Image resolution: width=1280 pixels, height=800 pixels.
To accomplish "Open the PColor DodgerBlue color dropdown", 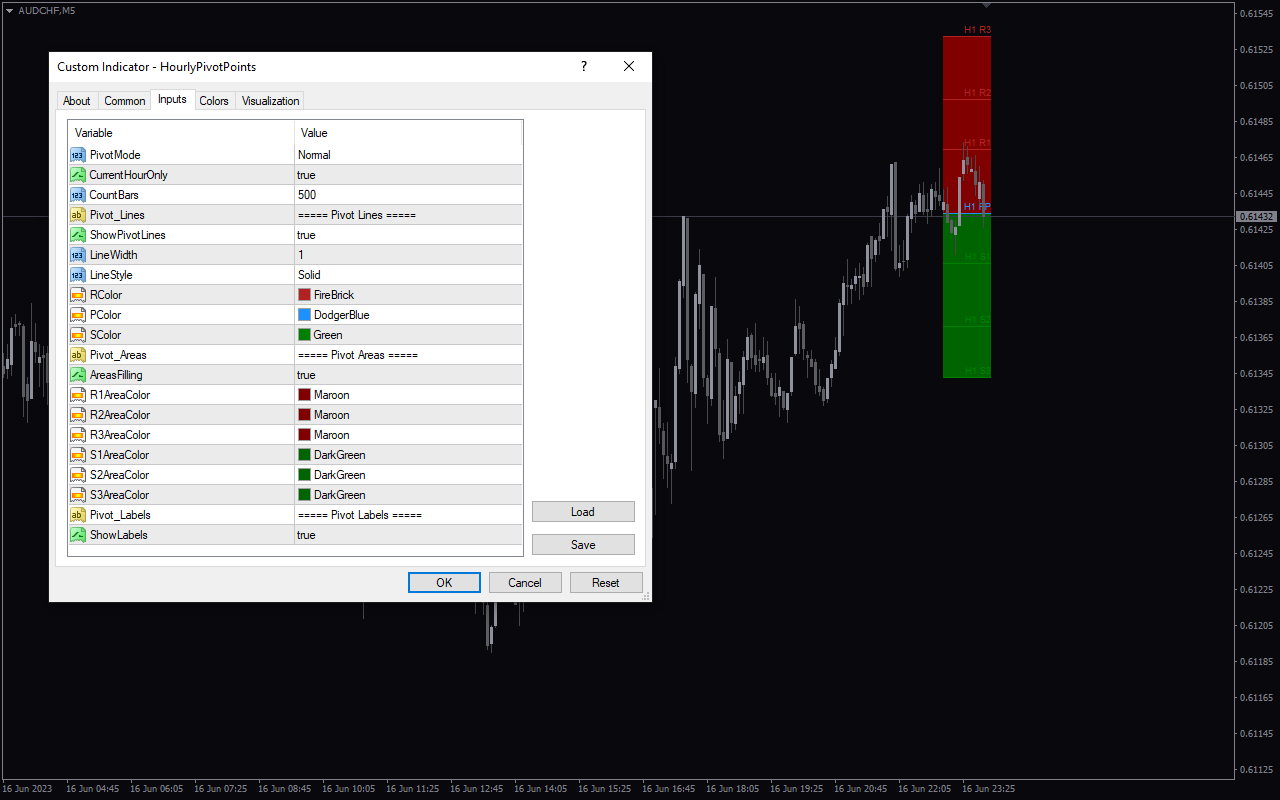I will [x=408, y=315].
